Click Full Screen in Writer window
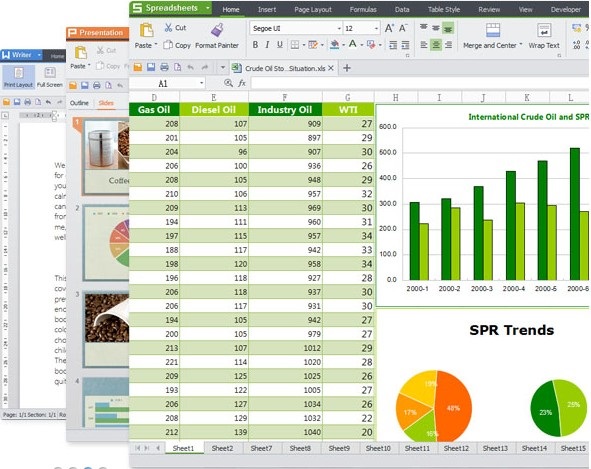 [x=50, y=77]
